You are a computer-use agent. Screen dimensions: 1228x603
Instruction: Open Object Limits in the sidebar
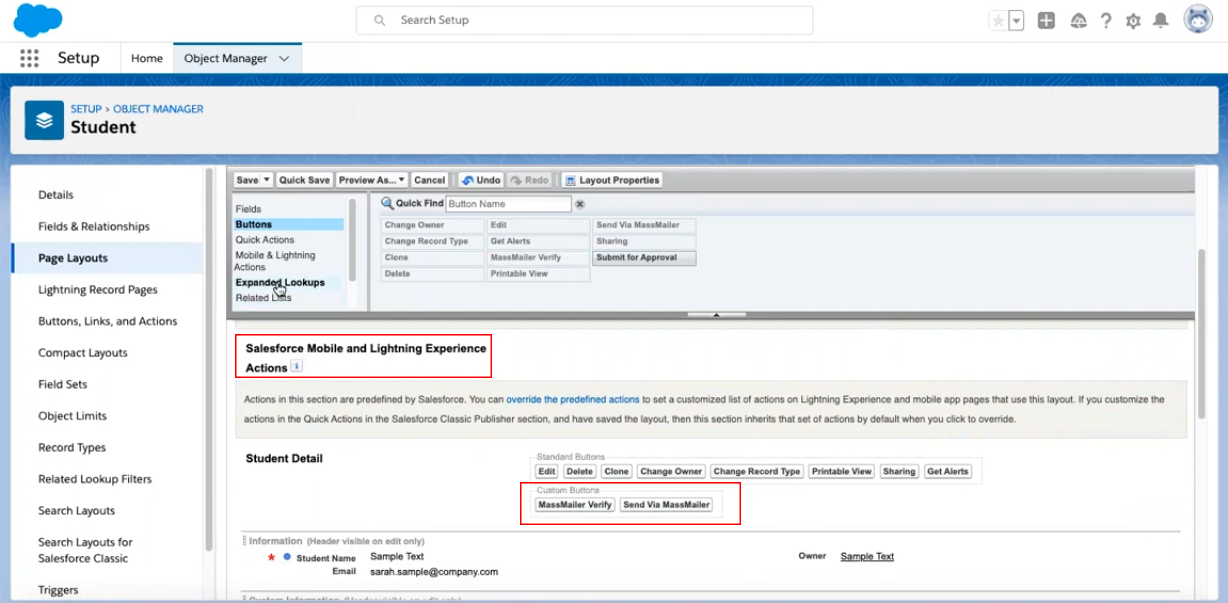click(x=72, y=416)
